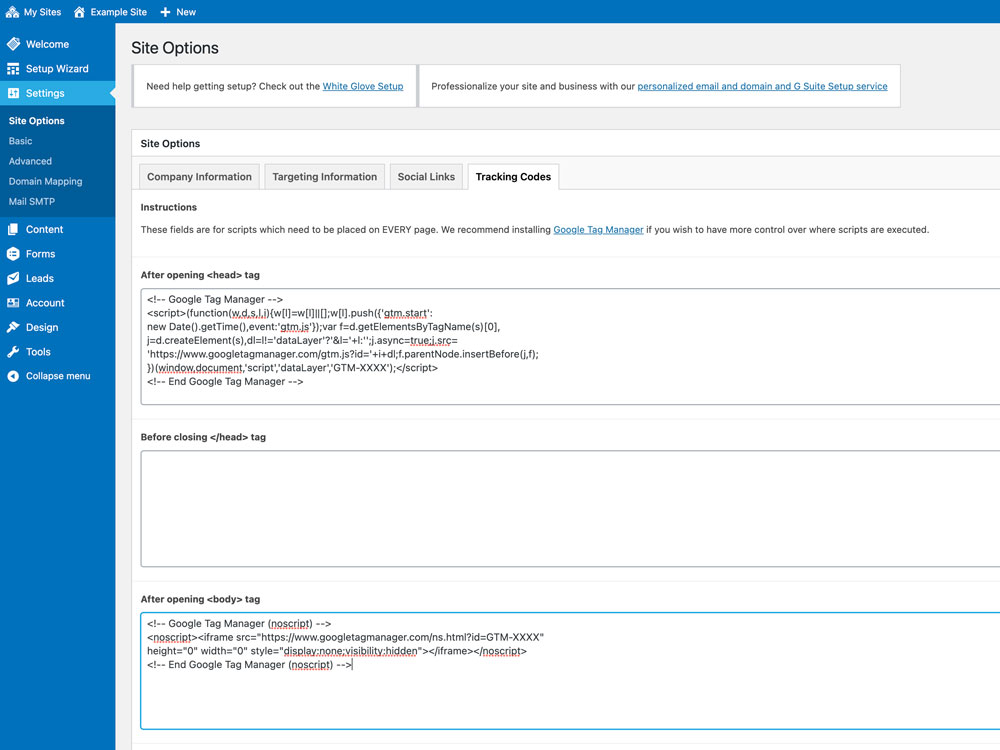Image resolution: width=1000 pixels, height=750 pixels.
Task: Click the Leads checkmark icon
Action: coord(13,278)
